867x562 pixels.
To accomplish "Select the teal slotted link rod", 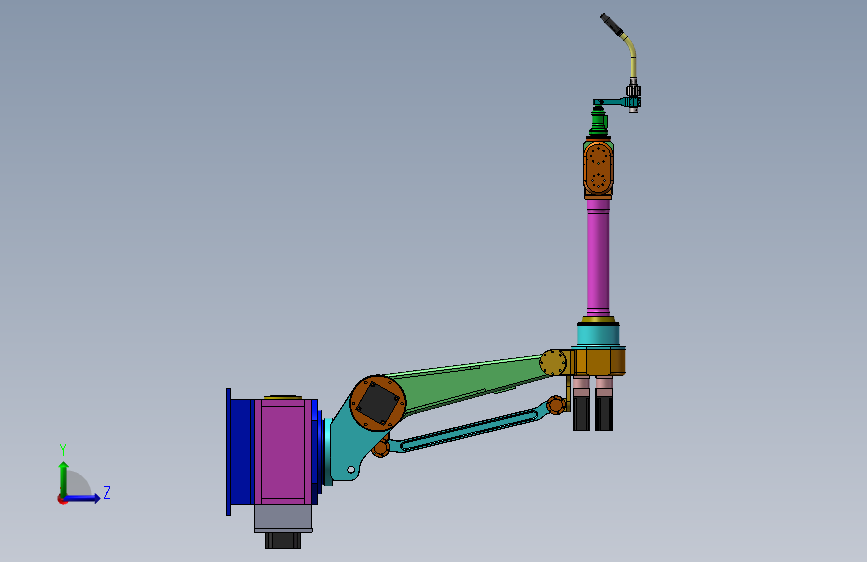I will click(x=467, y=428).
